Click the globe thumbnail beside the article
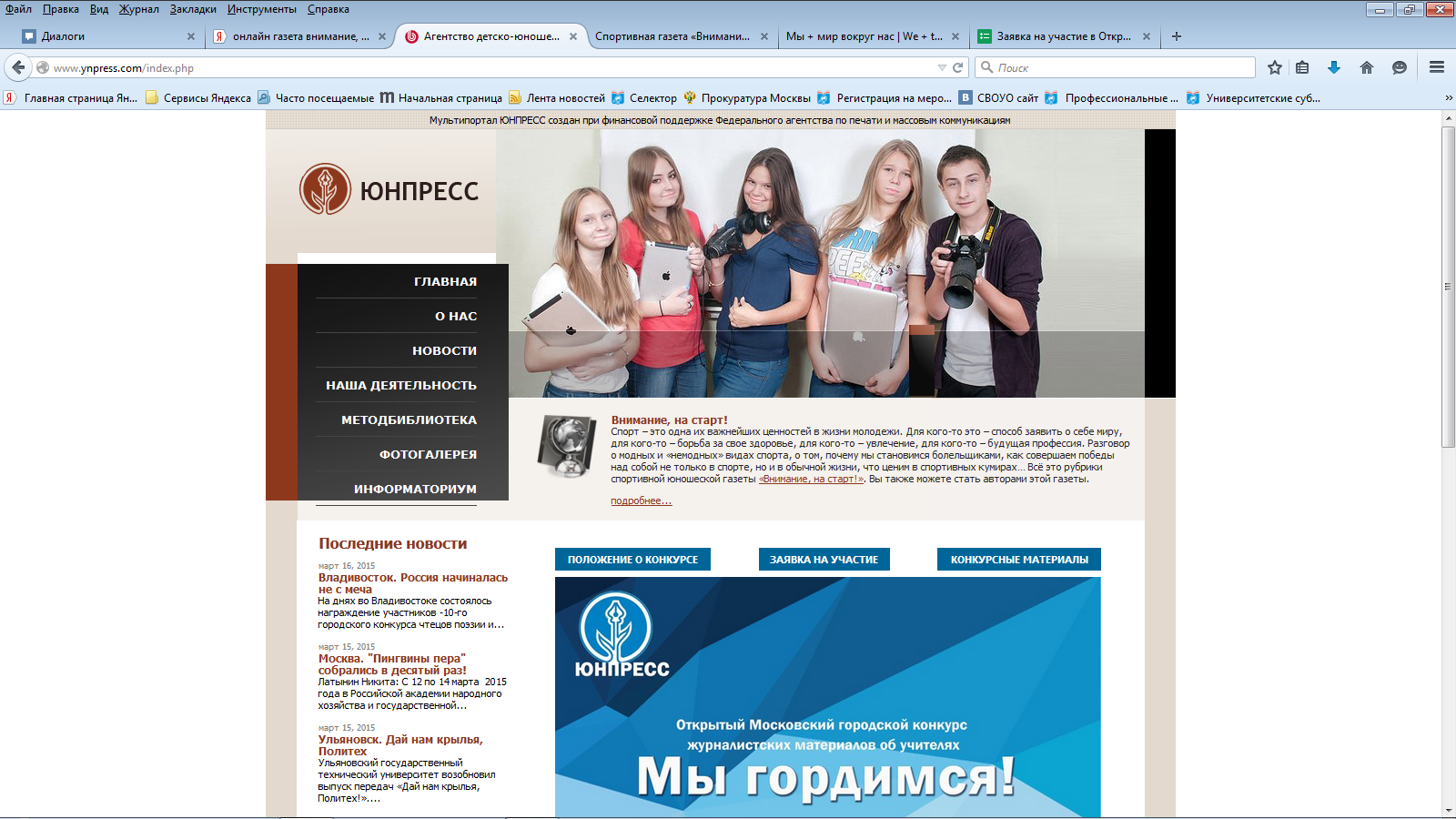 pos(567,447)
